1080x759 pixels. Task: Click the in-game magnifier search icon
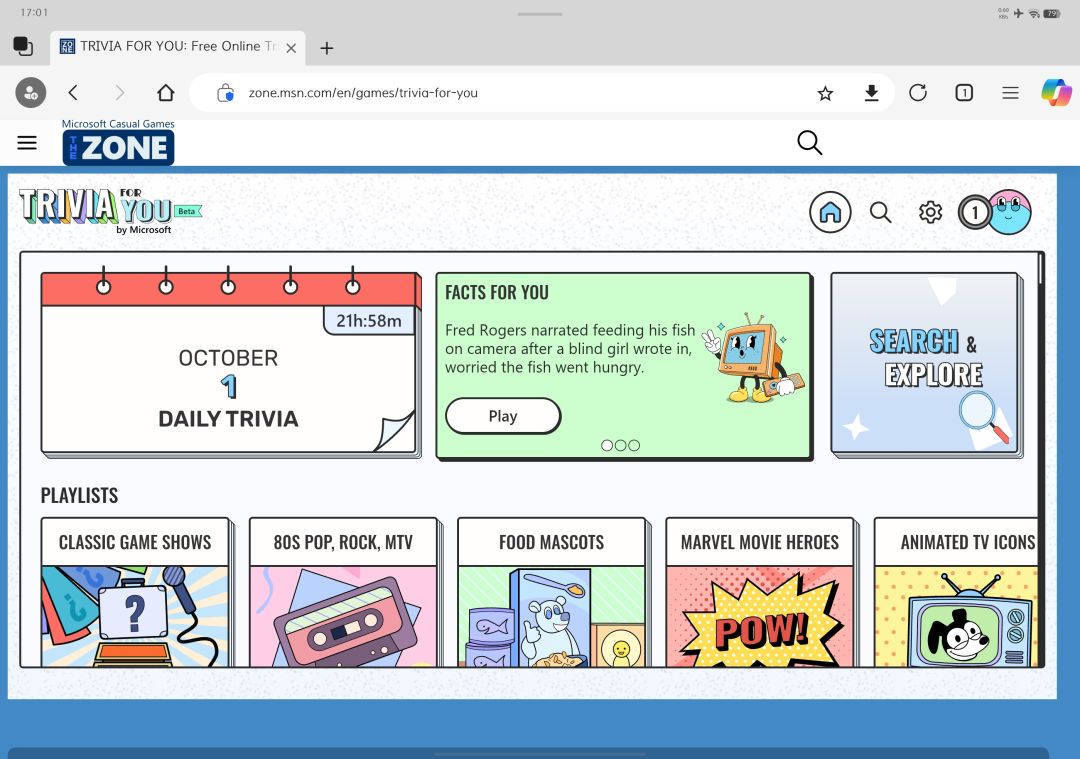pos(880,212)
